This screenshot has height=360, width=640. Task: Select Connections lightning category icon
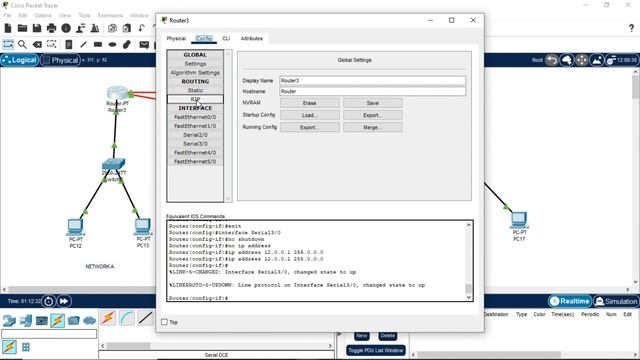point(58,320)
